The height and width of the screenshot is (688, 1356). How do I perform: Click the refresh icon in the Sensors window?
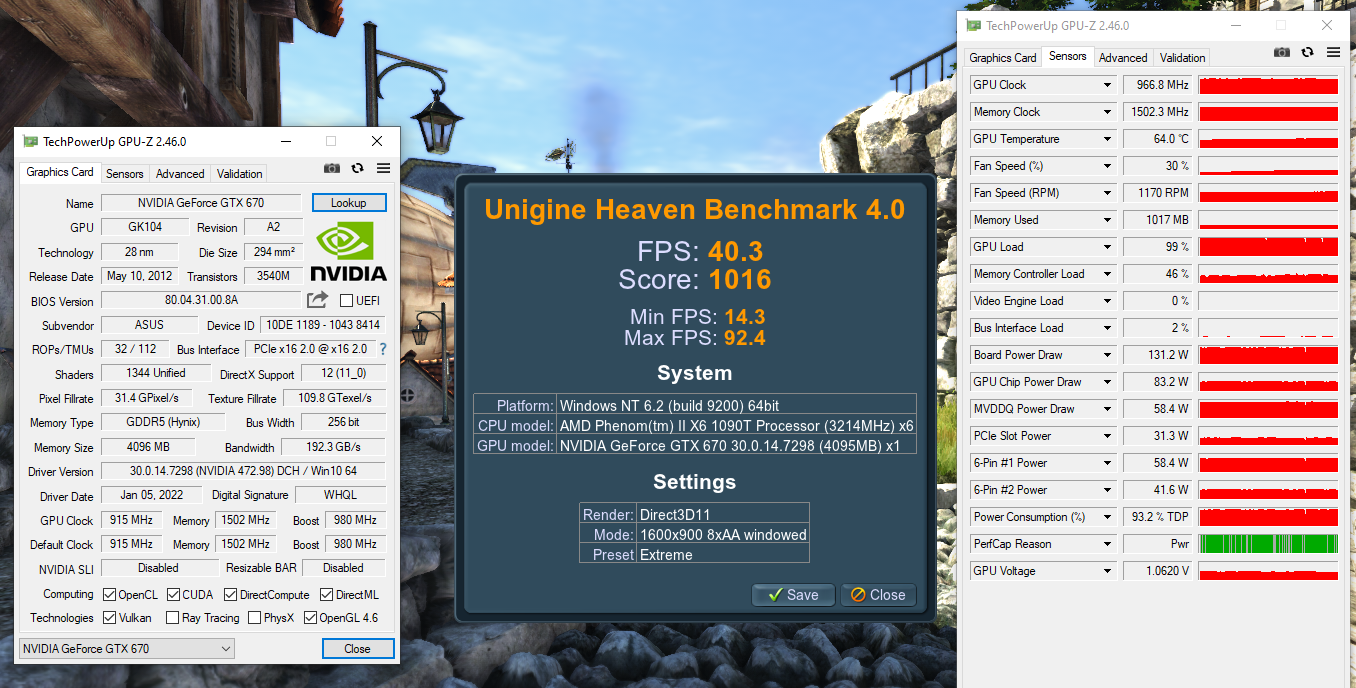point(1307,53)
